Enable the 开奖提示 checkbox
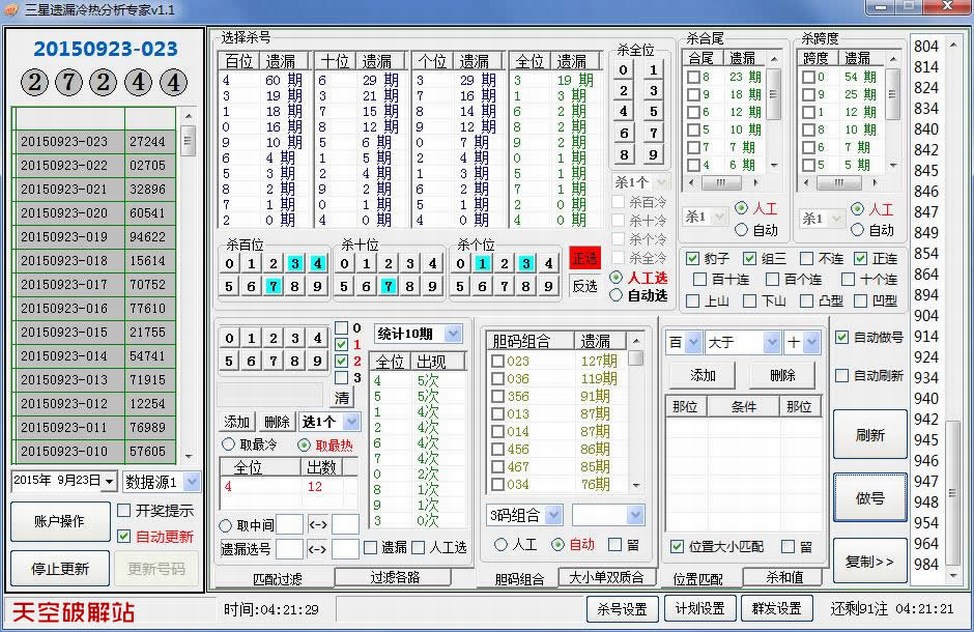Screen dimensions: 974x632 pos(124,511)
